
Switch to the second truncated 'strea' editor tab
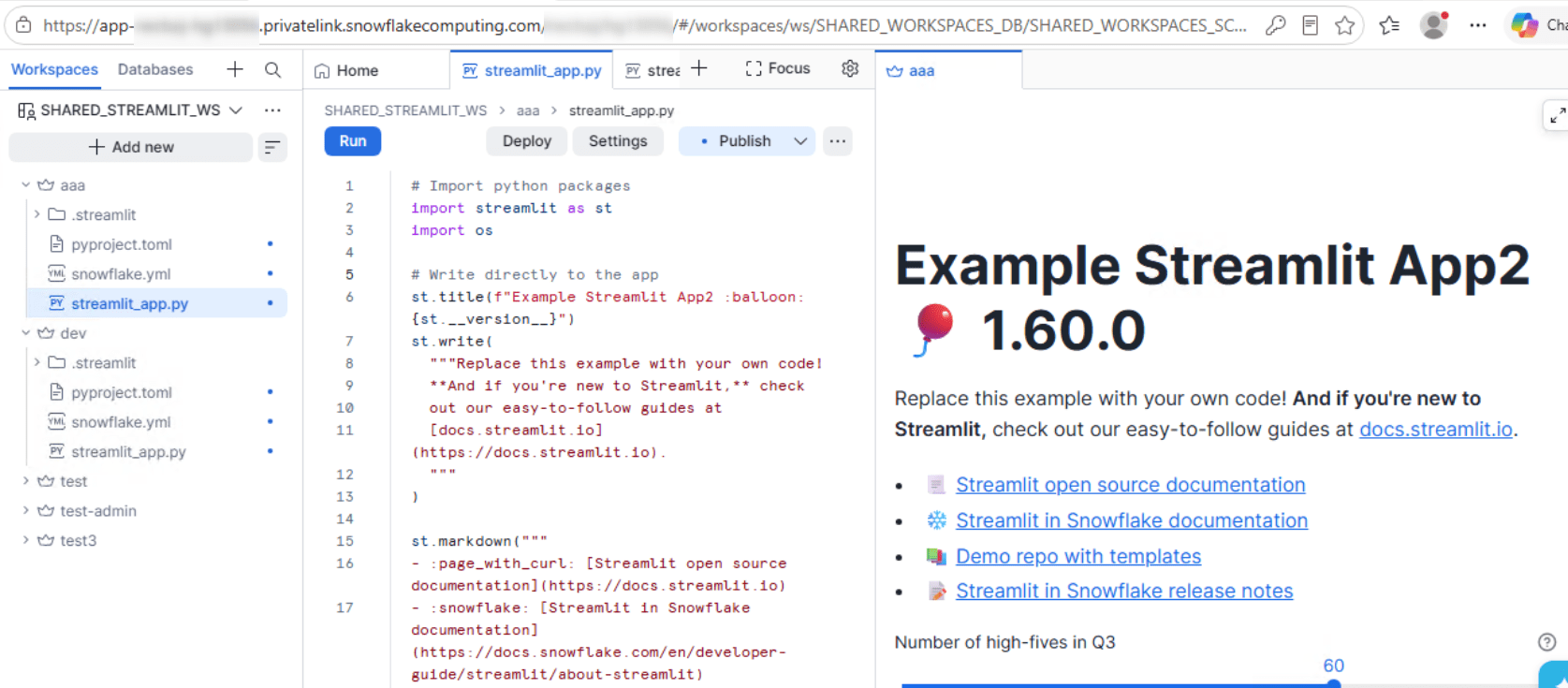(652, 70)
